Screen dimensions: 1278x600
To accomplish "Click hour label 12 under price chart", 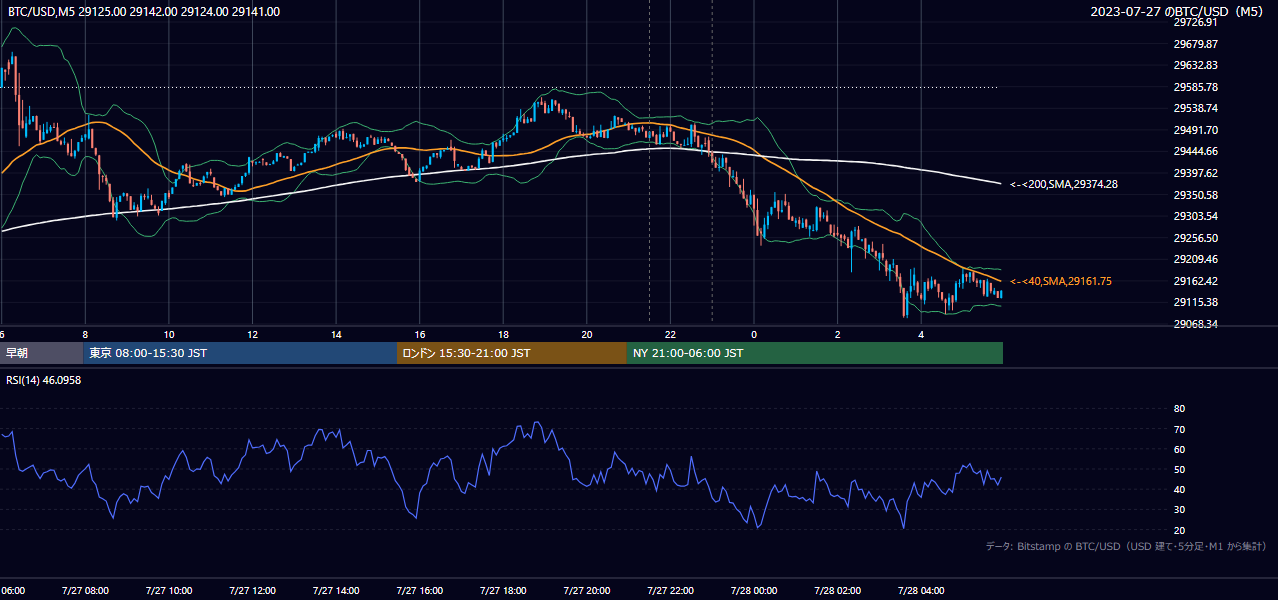I will click(253, 334).
